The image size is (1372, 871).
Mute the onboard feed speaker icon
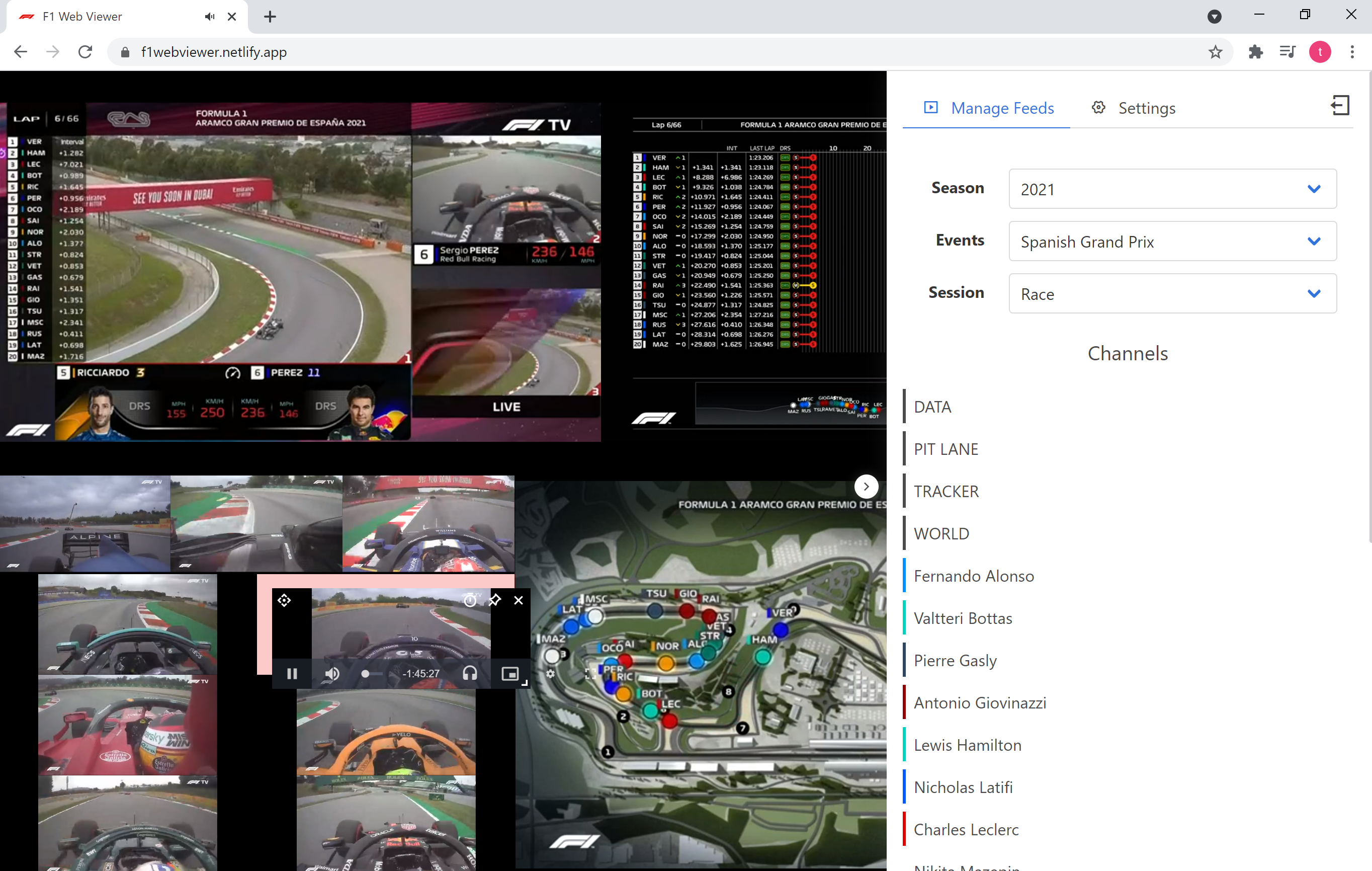(331, 674)
